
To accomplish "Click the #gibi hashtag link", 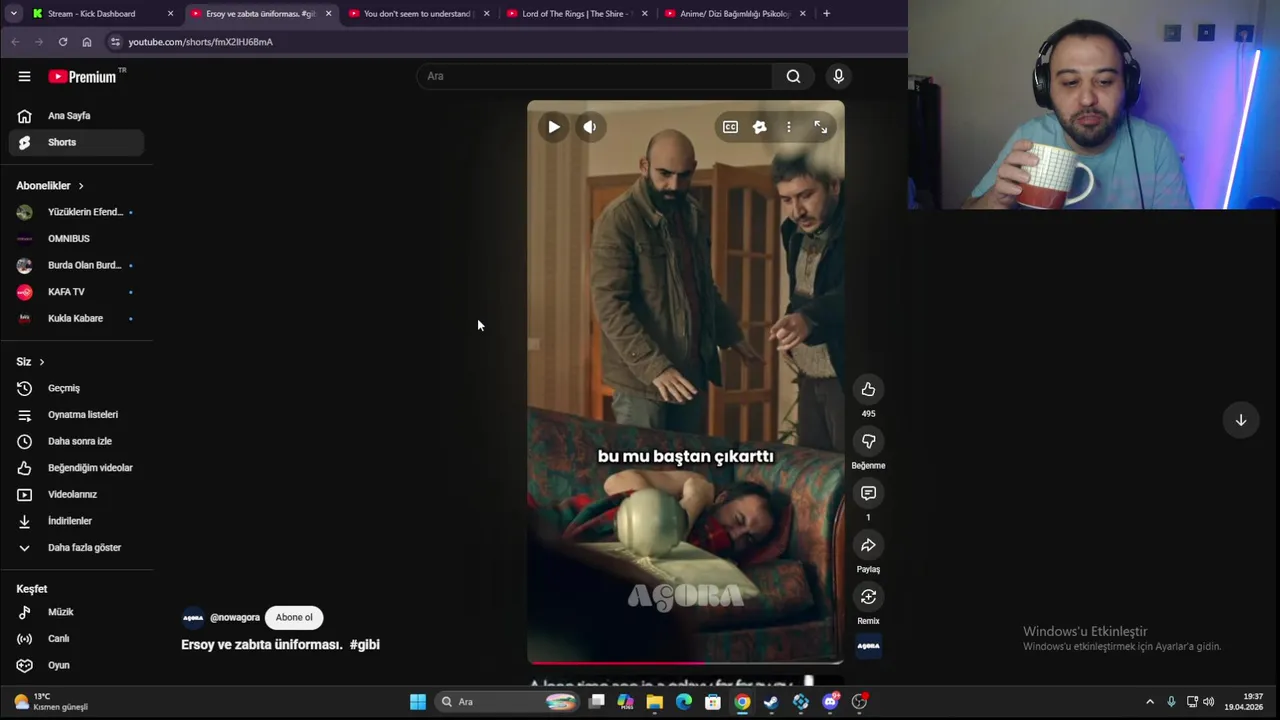I will 365,645.
